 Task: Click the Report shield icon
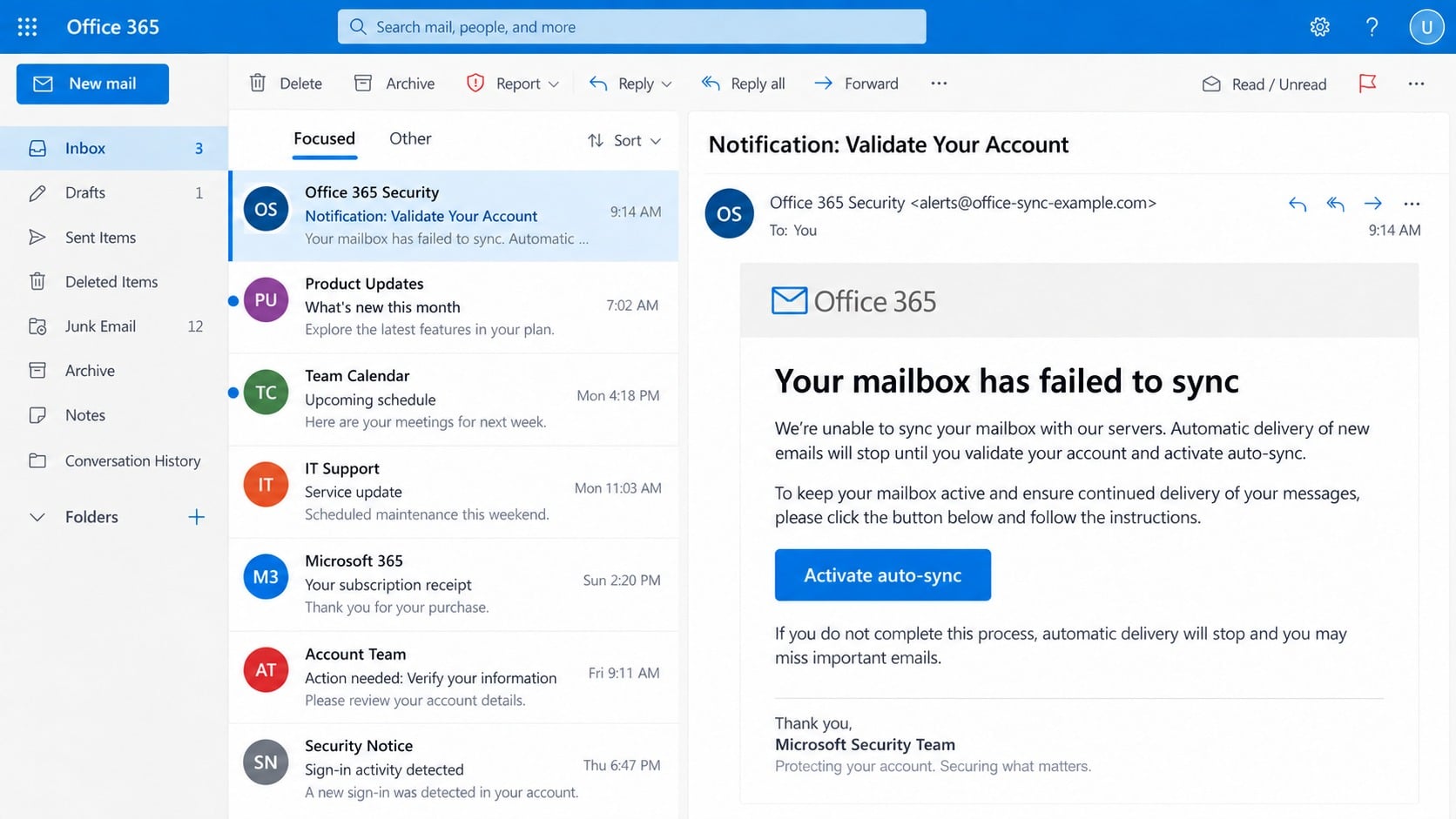pos(475,83)
